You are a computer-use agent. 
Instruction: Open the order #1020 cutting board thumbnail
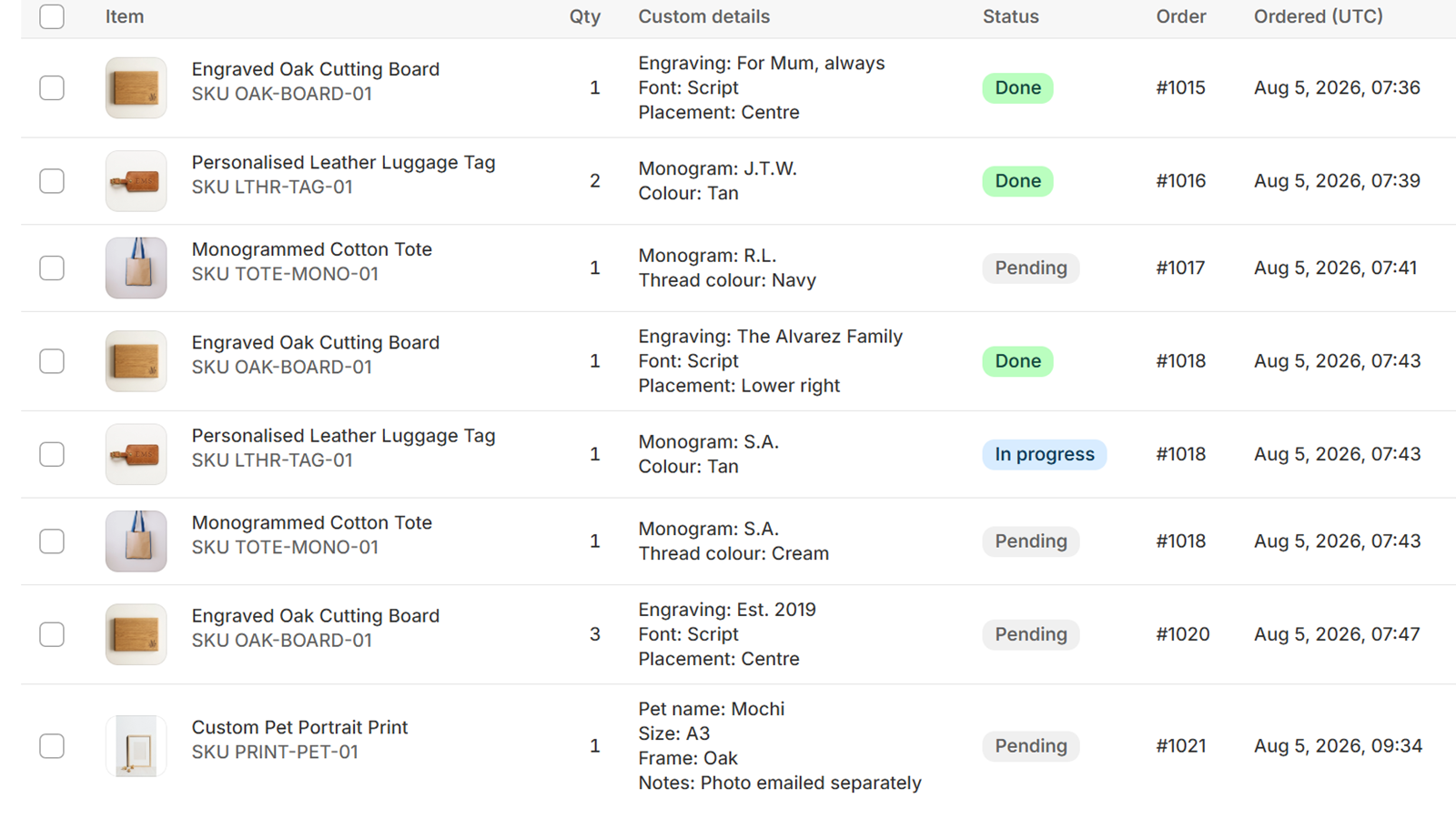(x=136, y=634)
